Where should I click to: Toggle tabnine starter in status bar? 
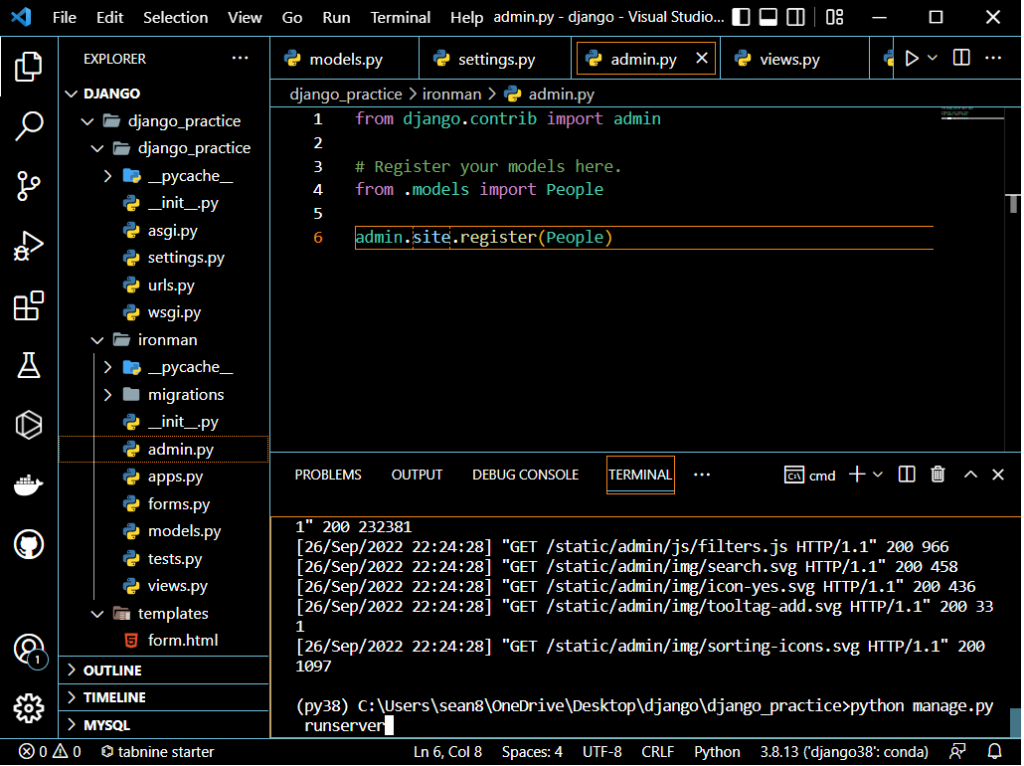156,752
